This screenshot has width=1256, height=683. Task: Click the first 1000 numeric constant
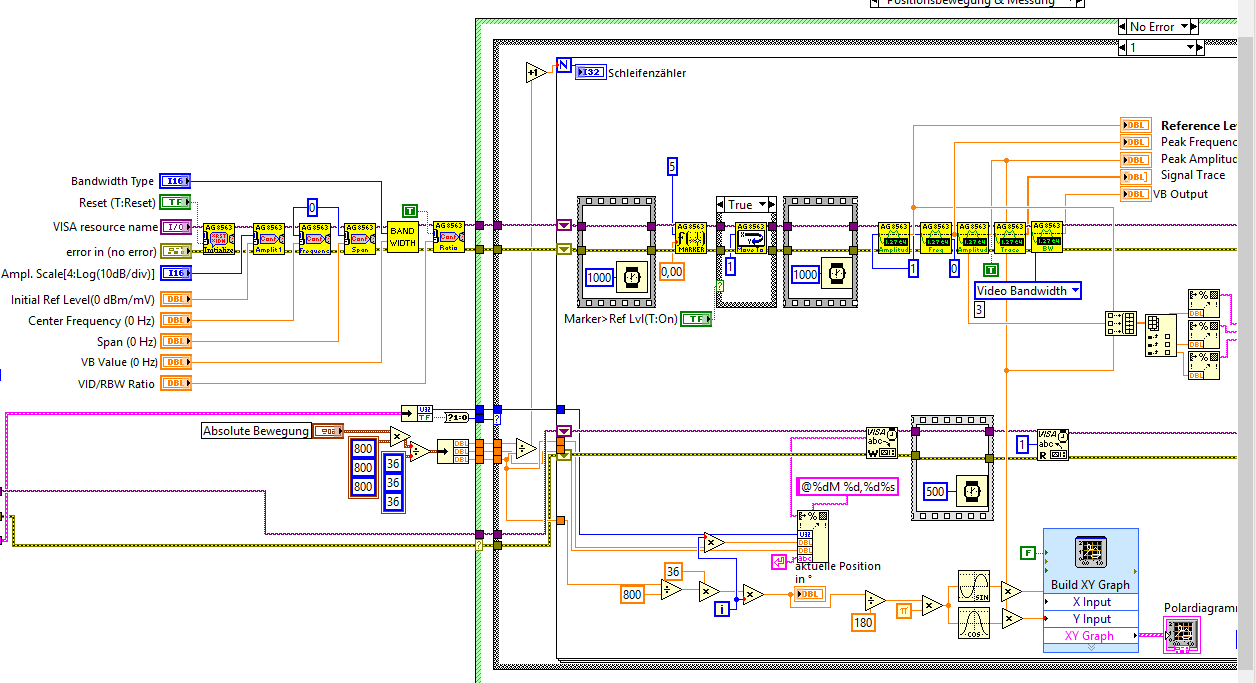pos(599,277)
